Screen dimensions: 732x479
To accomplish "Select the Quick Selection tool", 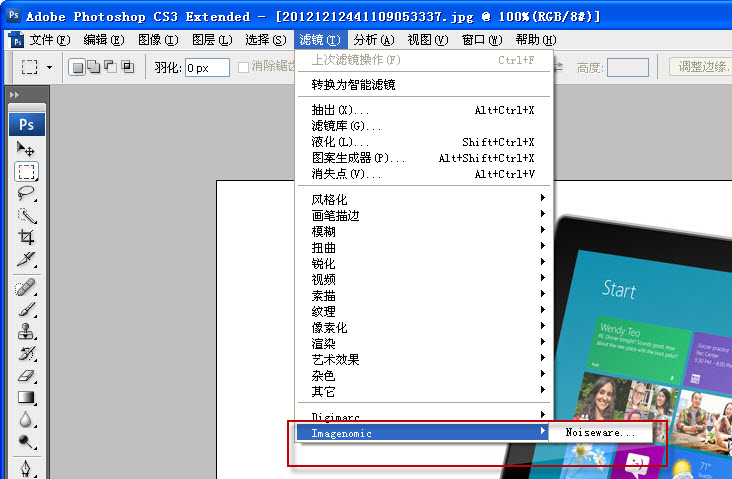I will pyautogui.click(x=26, y=216).
